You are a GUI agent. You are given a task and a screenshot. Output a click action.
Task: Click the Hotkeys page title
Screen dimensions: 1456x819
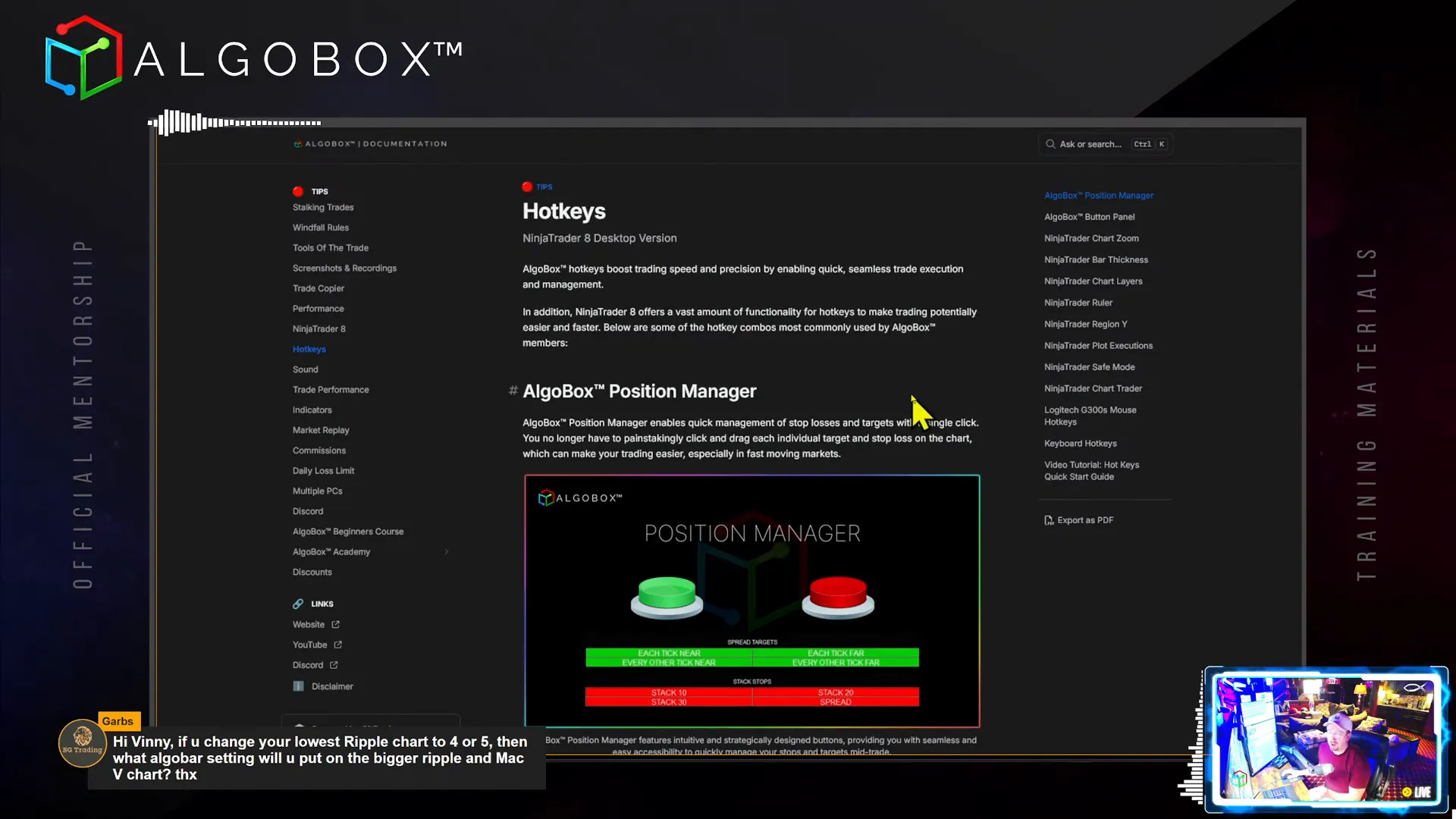coord(564,212)
